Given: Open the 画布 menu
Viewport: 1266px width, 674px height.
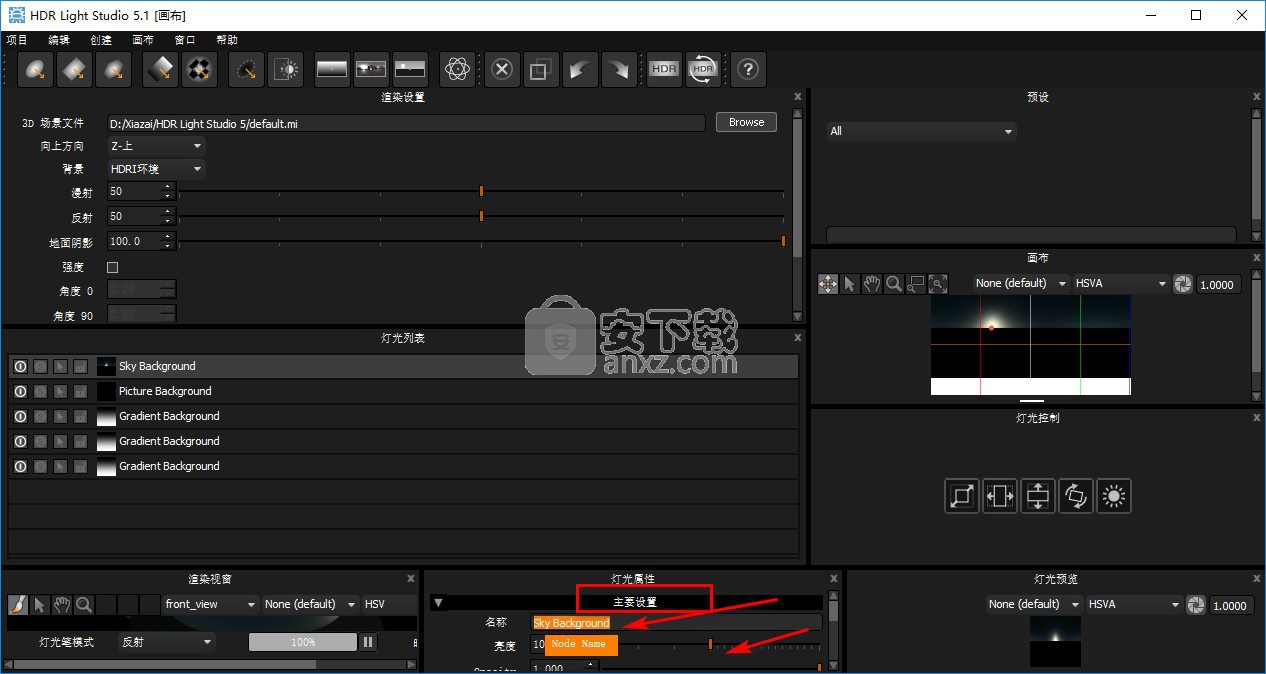Looking at the screenshot, I should click(143, 40).
